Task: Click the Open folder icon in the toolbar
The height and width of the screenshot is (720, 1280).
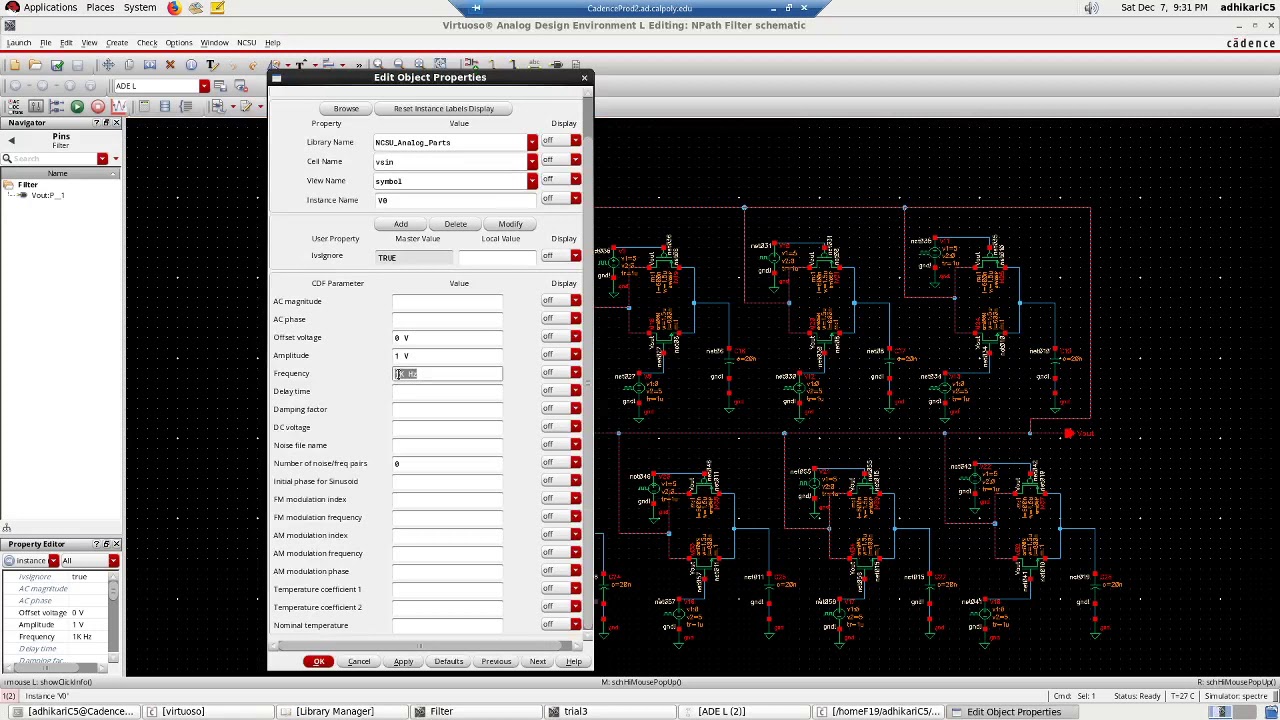Action: (x=36, y=65)
